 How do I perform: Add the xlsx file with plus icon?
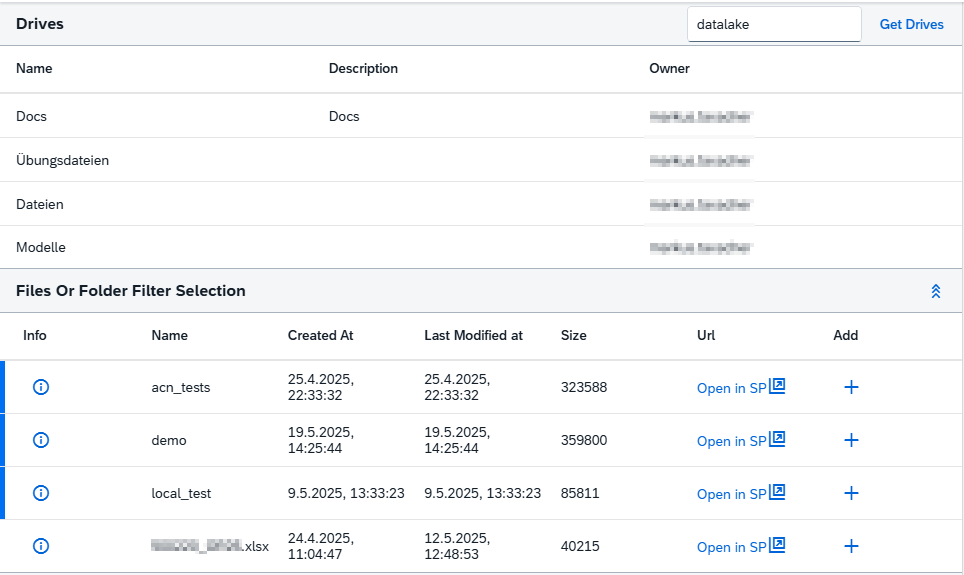click(x=851, y=546)
